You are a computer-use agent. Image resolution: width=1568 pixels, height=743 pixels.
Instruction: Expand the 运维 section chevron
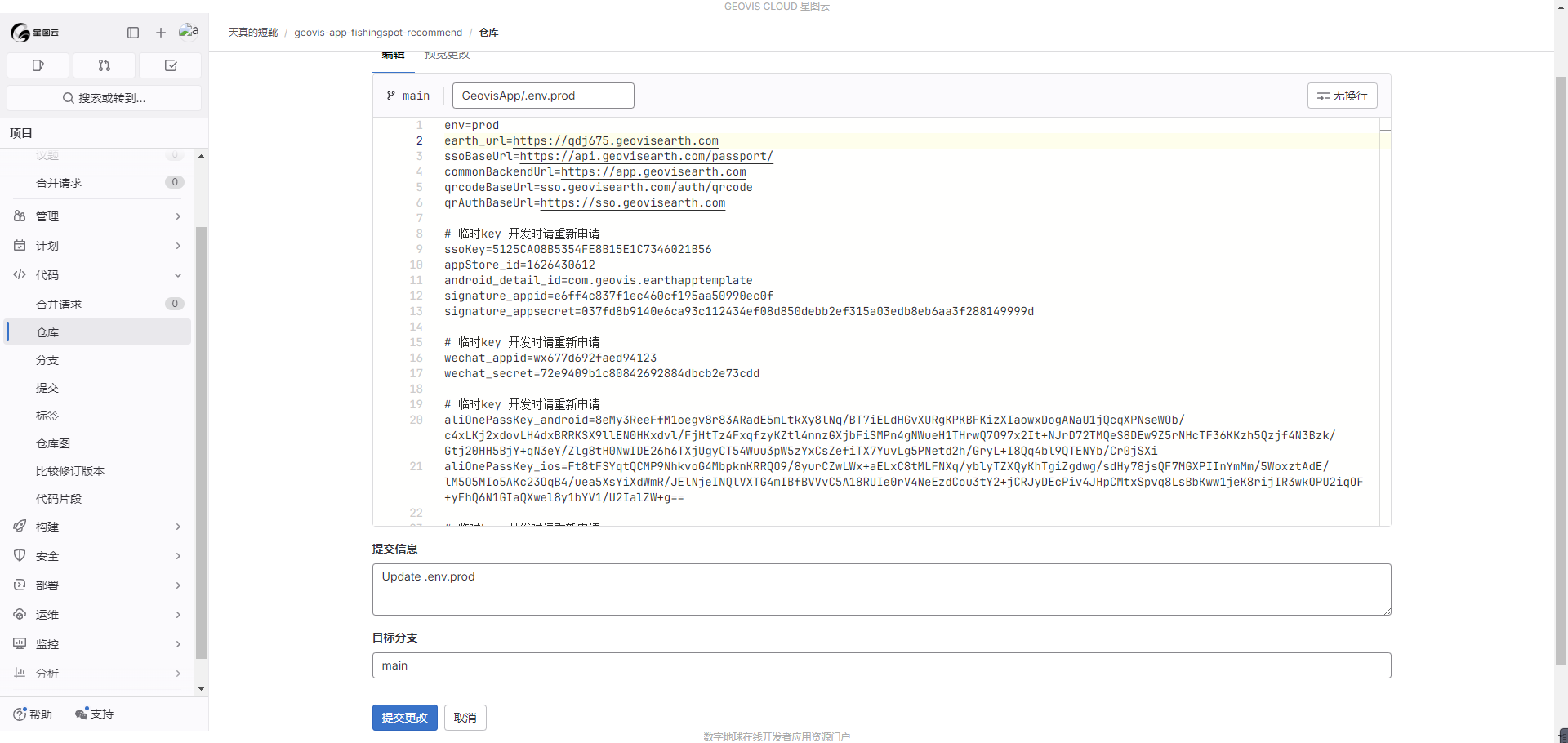pyautogui.click(x=178, y=615)
